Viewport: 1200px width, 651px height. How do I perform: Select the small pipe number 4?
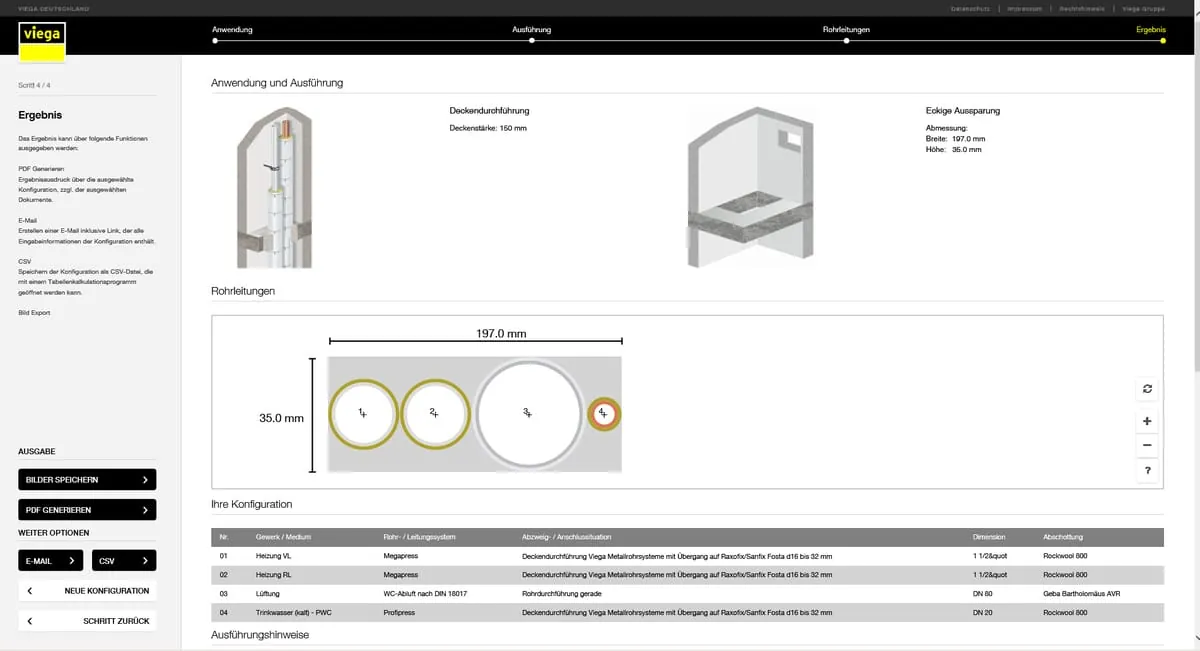tap(603, 412)
